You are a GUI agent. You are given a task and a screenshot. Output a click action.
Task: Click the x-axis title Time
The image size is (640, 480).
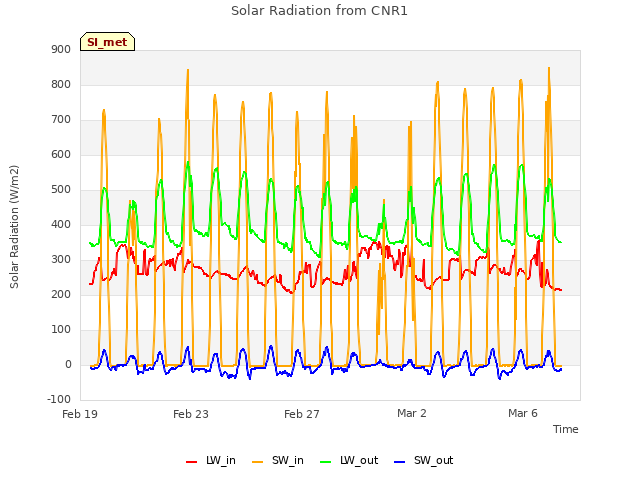(x=566, y=429)
